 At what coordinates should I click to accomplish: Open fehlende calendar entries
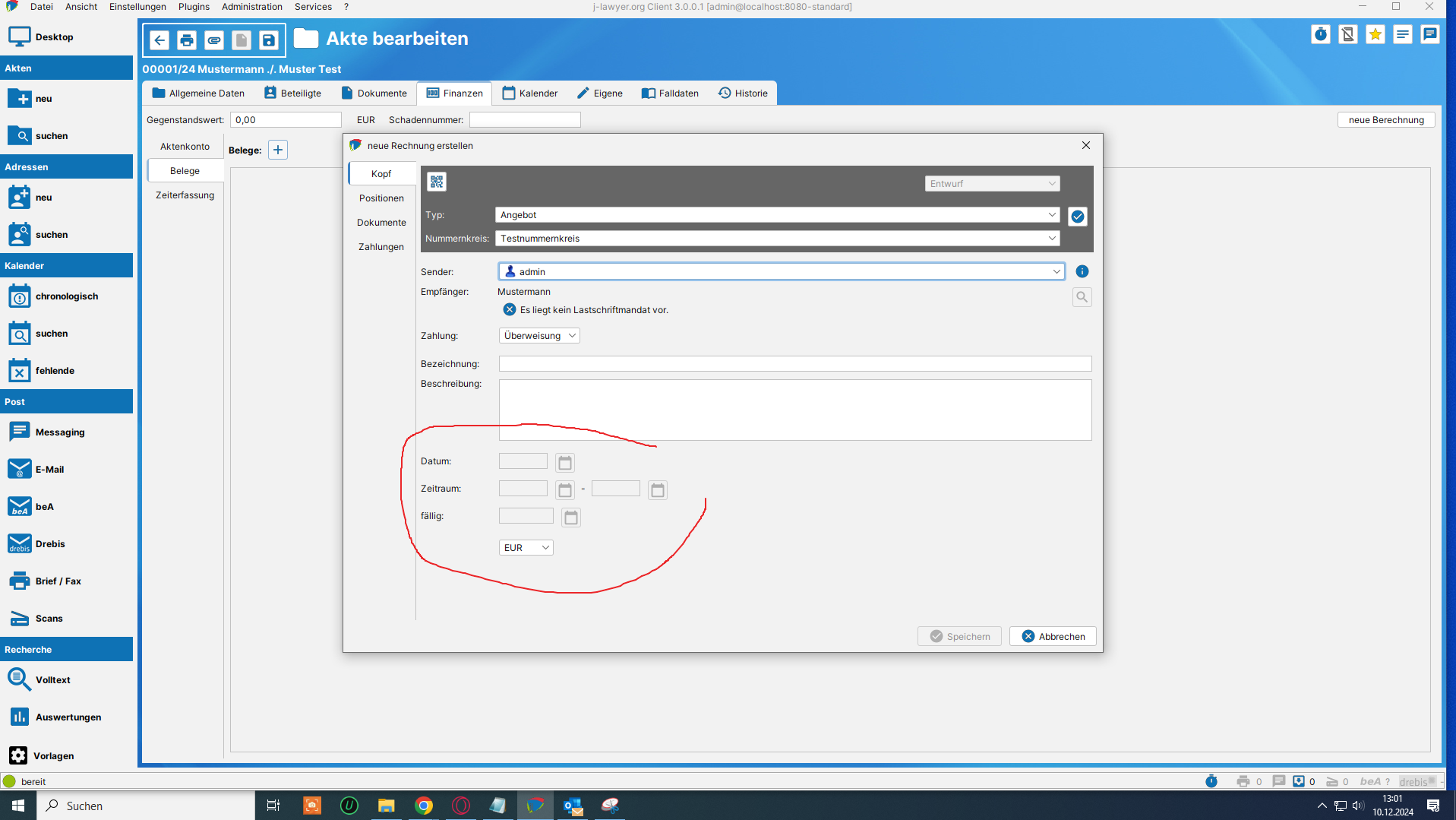[42, 370]
